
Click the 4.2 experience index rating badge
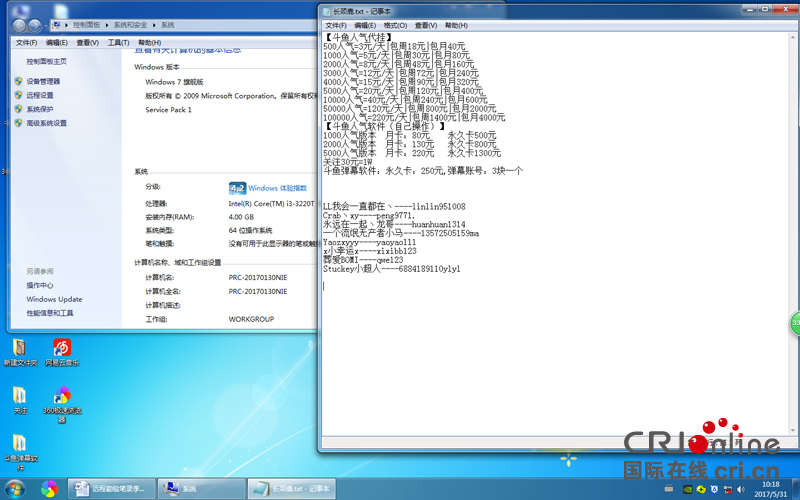pos(237,188)
